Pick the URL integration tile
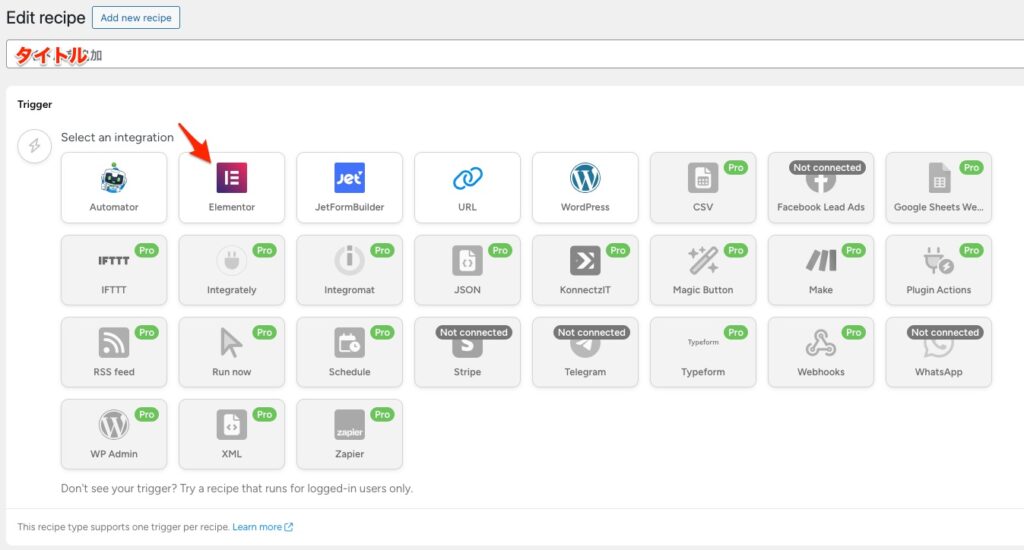Screen dimensions: 1024x550 [468, 187]
